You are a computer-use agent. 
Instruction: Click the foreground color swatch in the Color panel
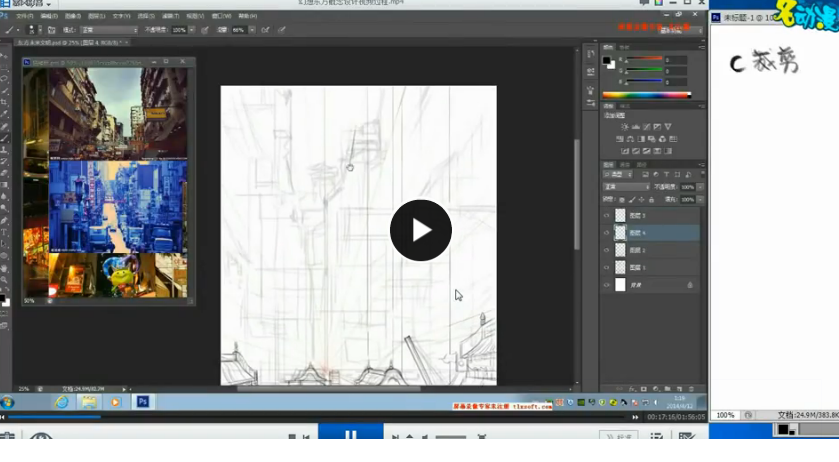606,60
